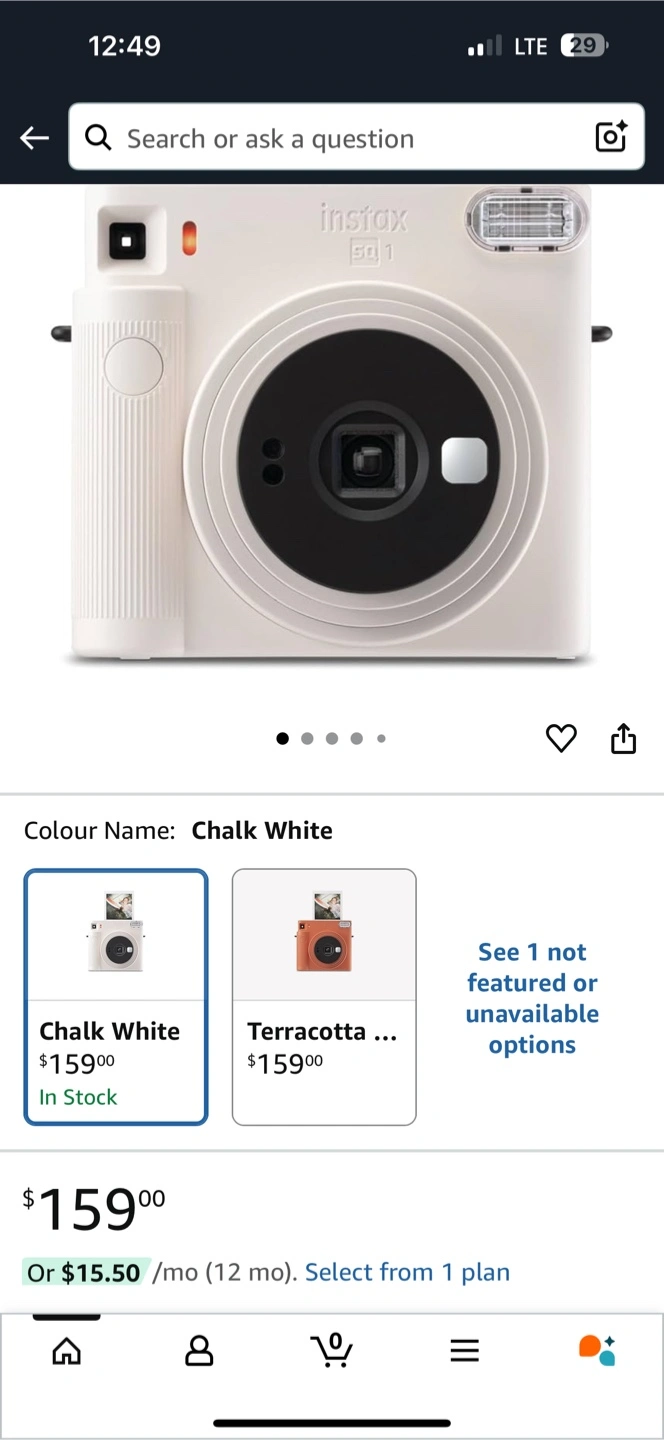664x1440 pixels.
Task: Jump to fourth image carousel dot
Action: coord(356,739)
